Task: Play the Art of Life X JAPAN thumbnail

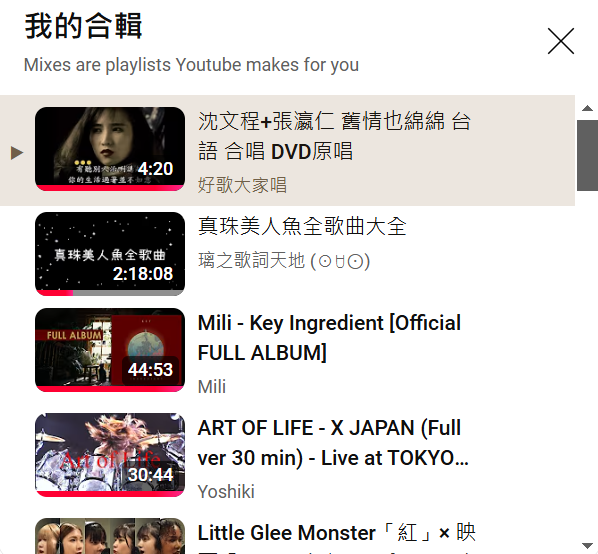Action: (x=110, y=455)
